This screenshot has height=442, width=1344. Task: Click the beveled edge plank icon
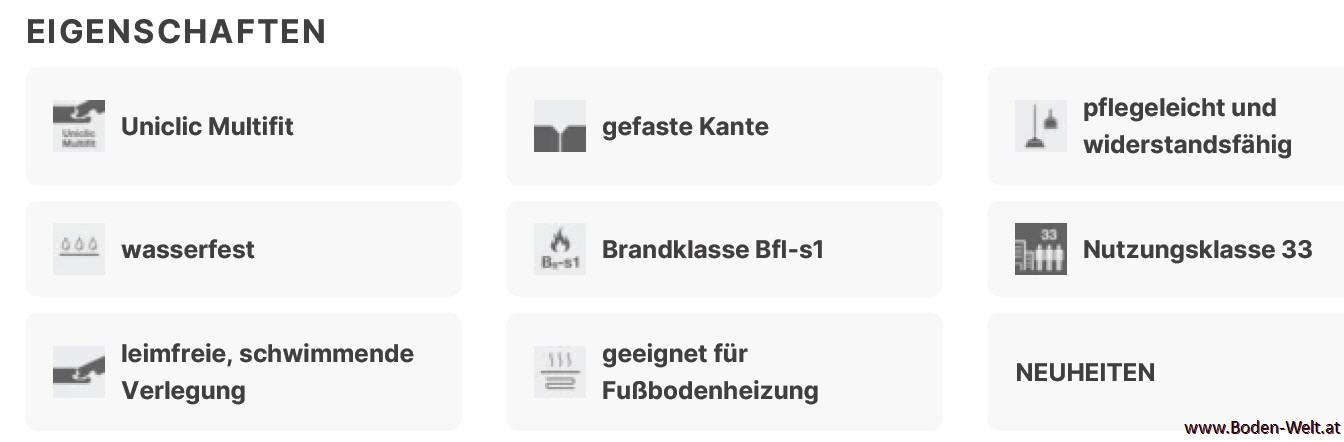coord(560,126)
